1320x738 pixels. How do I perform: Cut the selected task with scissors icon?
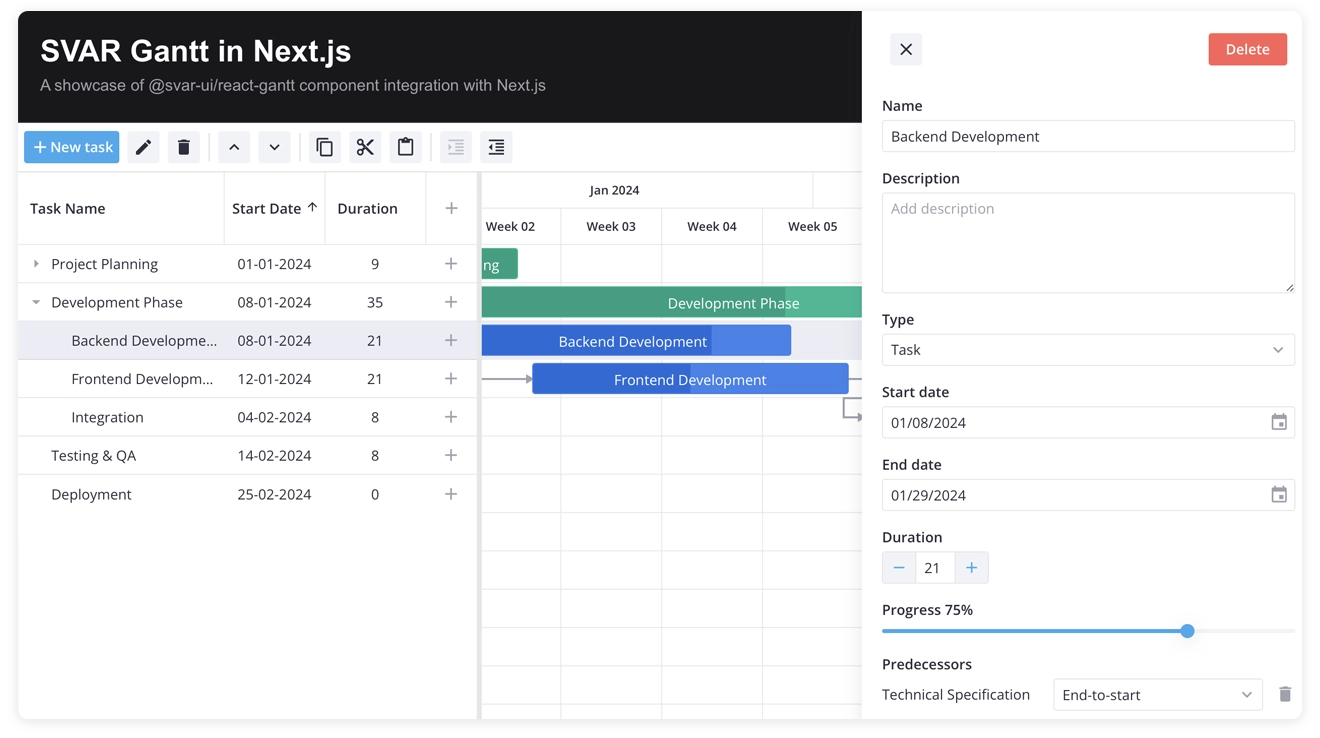click(x=365, y=147)
